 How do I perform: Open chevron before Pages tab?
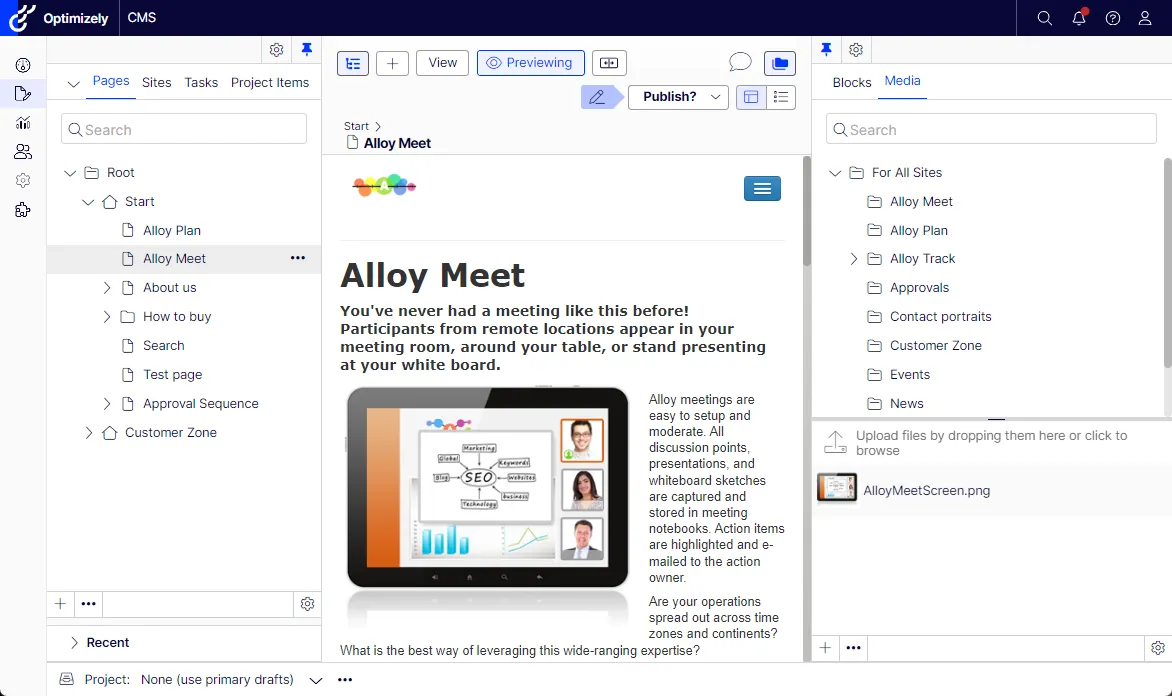(73, 84)
